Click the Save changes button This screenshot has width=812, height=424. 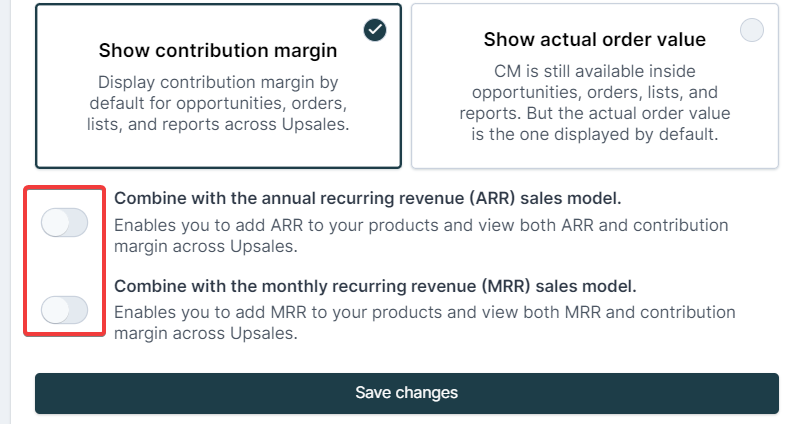coord(407,393)
